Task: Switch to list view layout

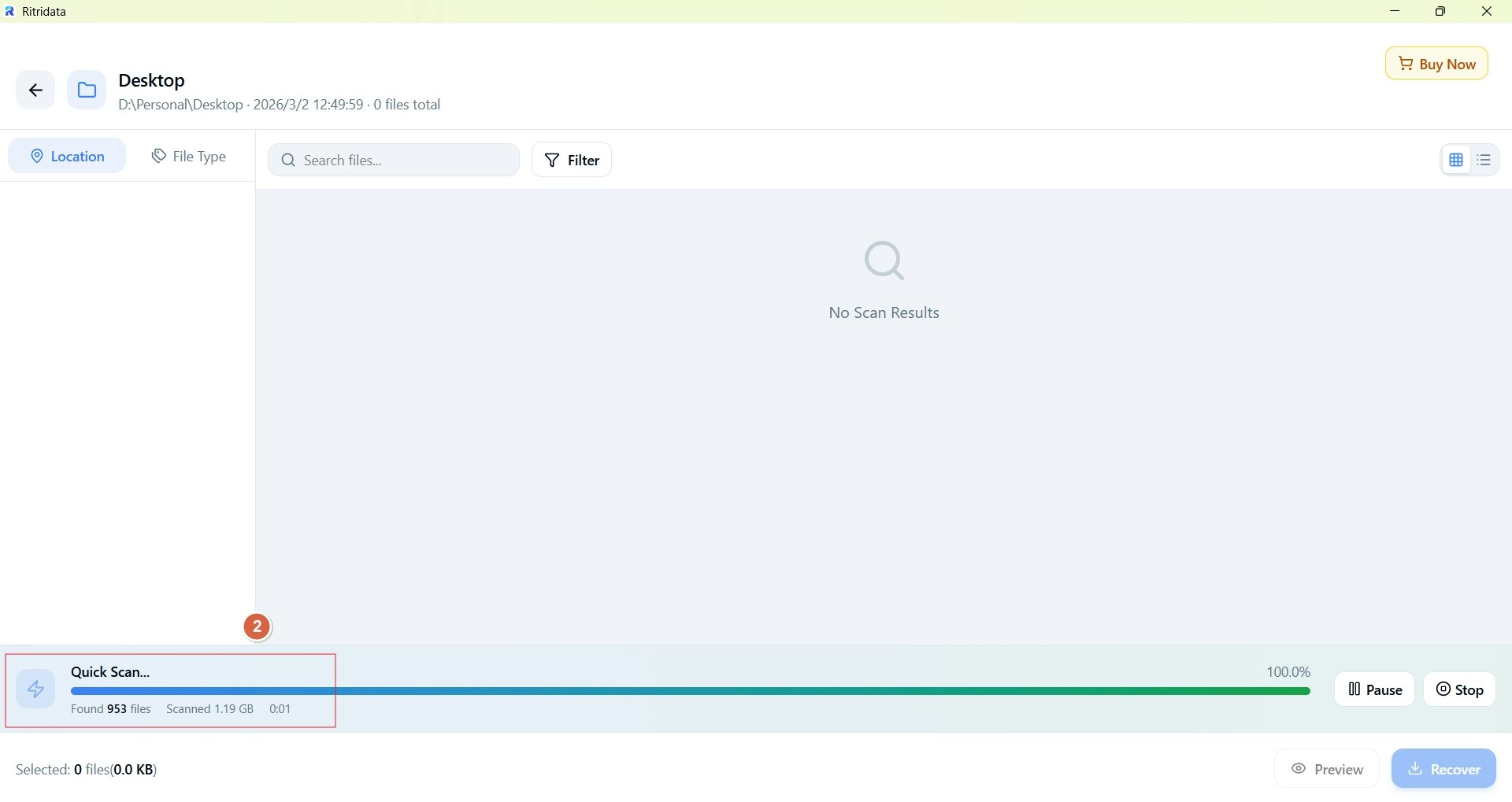Action: 1484,160
